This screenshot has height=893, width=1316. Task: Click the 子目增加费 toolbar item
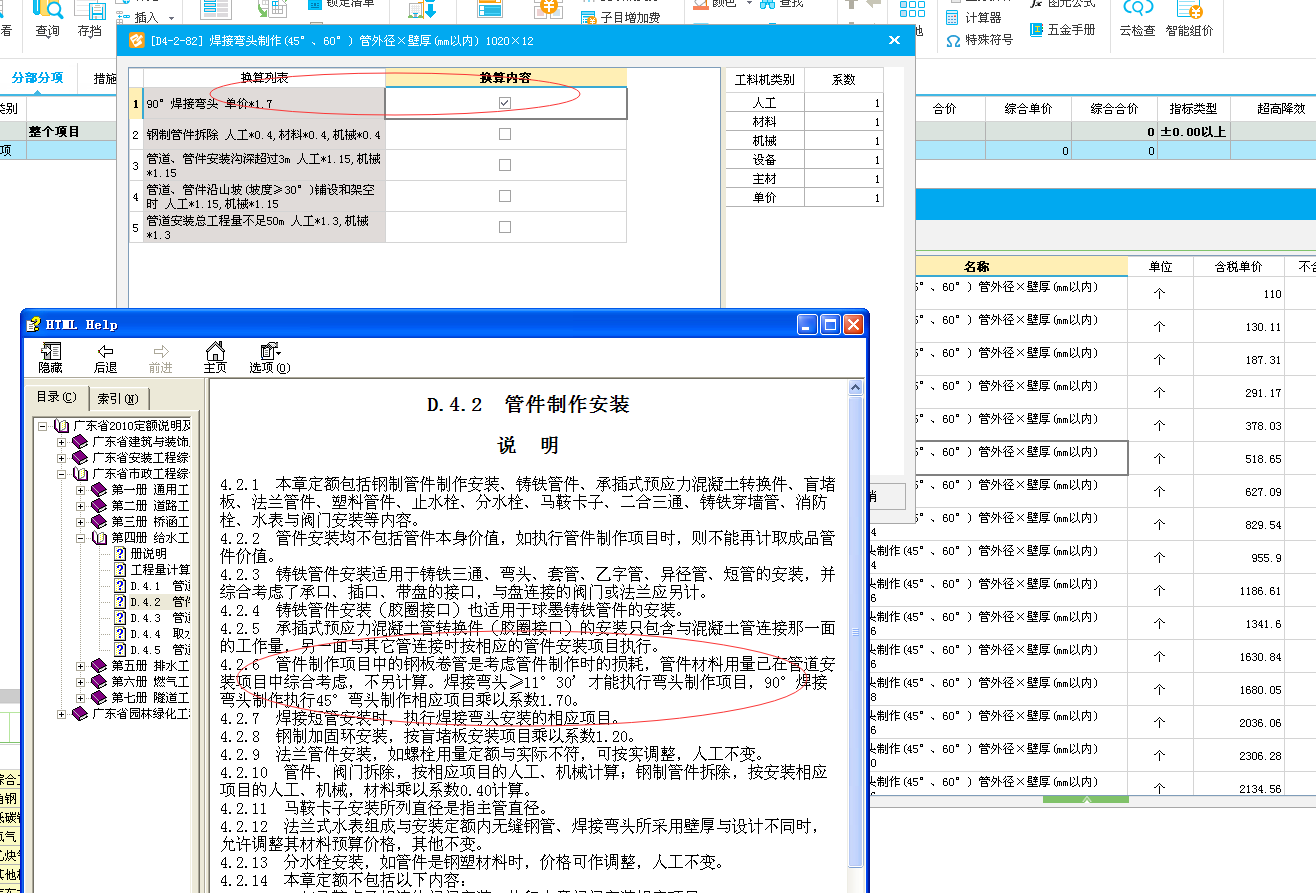620,17
